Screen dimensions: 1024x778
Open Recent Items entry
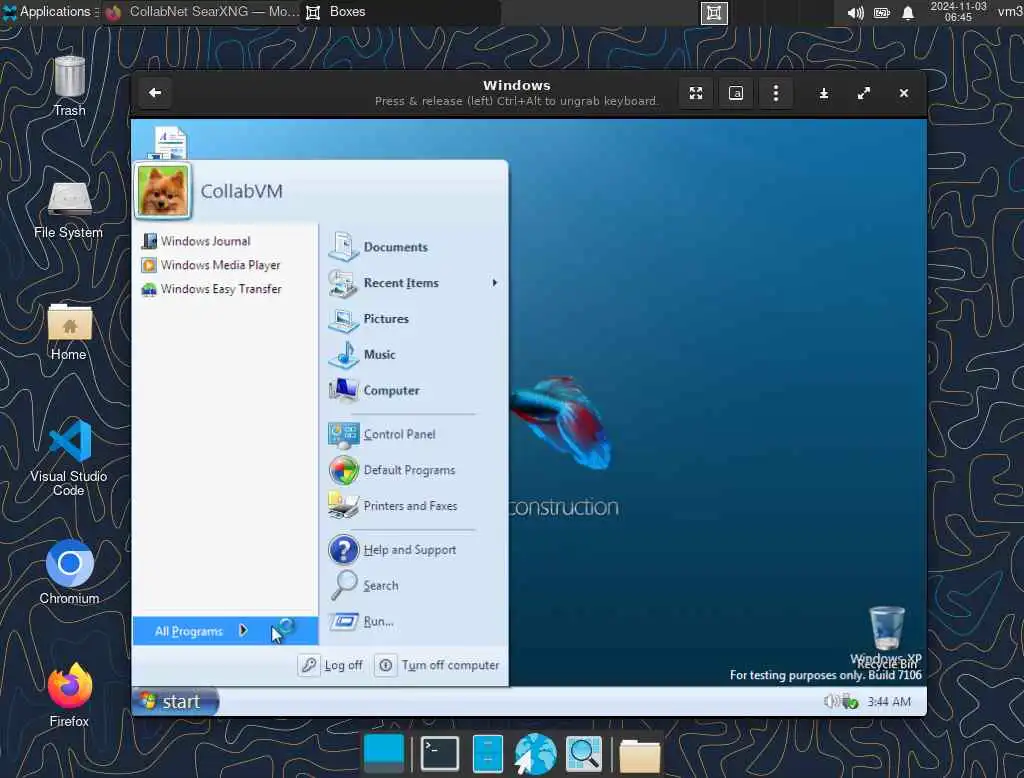coord(383,283)
